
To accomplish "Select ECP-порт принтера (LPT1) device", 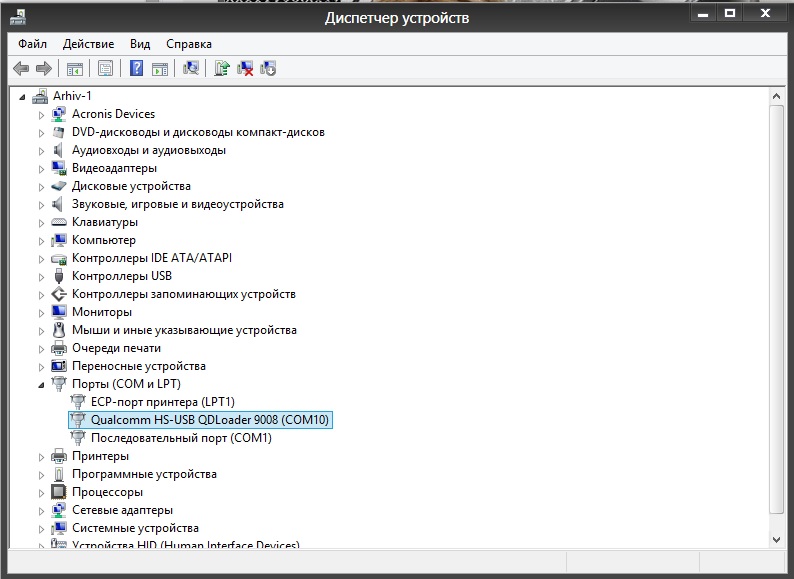I will click(163, 402).
